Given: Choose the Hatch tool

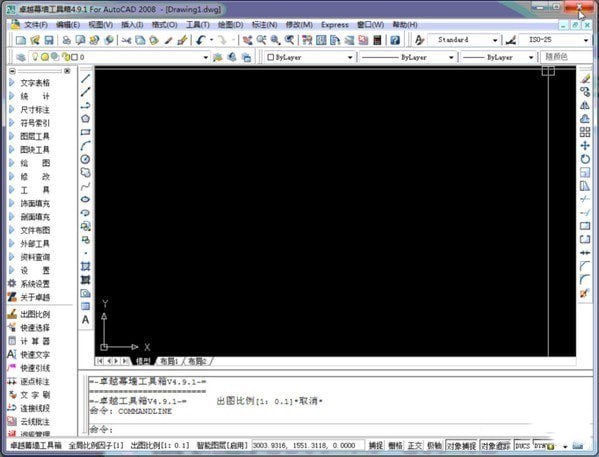Looking at the screenshot, I should (86, 266).
